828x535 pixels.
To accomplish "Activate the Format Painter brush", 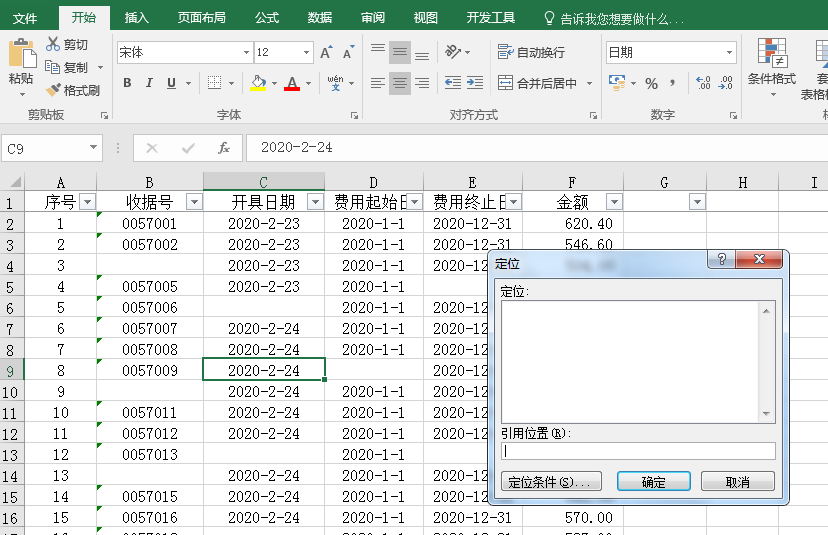I will click(73, 90).
